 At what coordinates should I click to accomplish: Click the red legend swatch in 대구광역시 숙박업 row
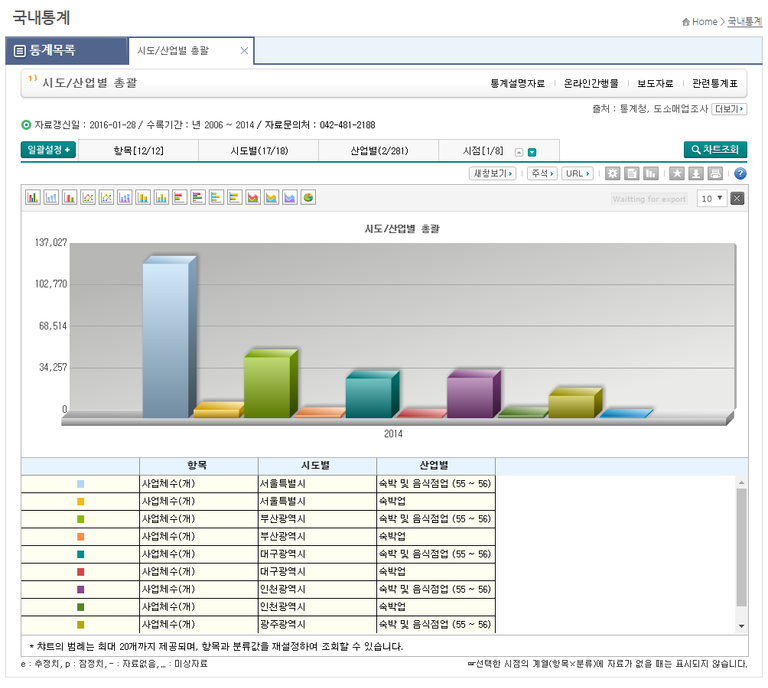click(81, 571)
